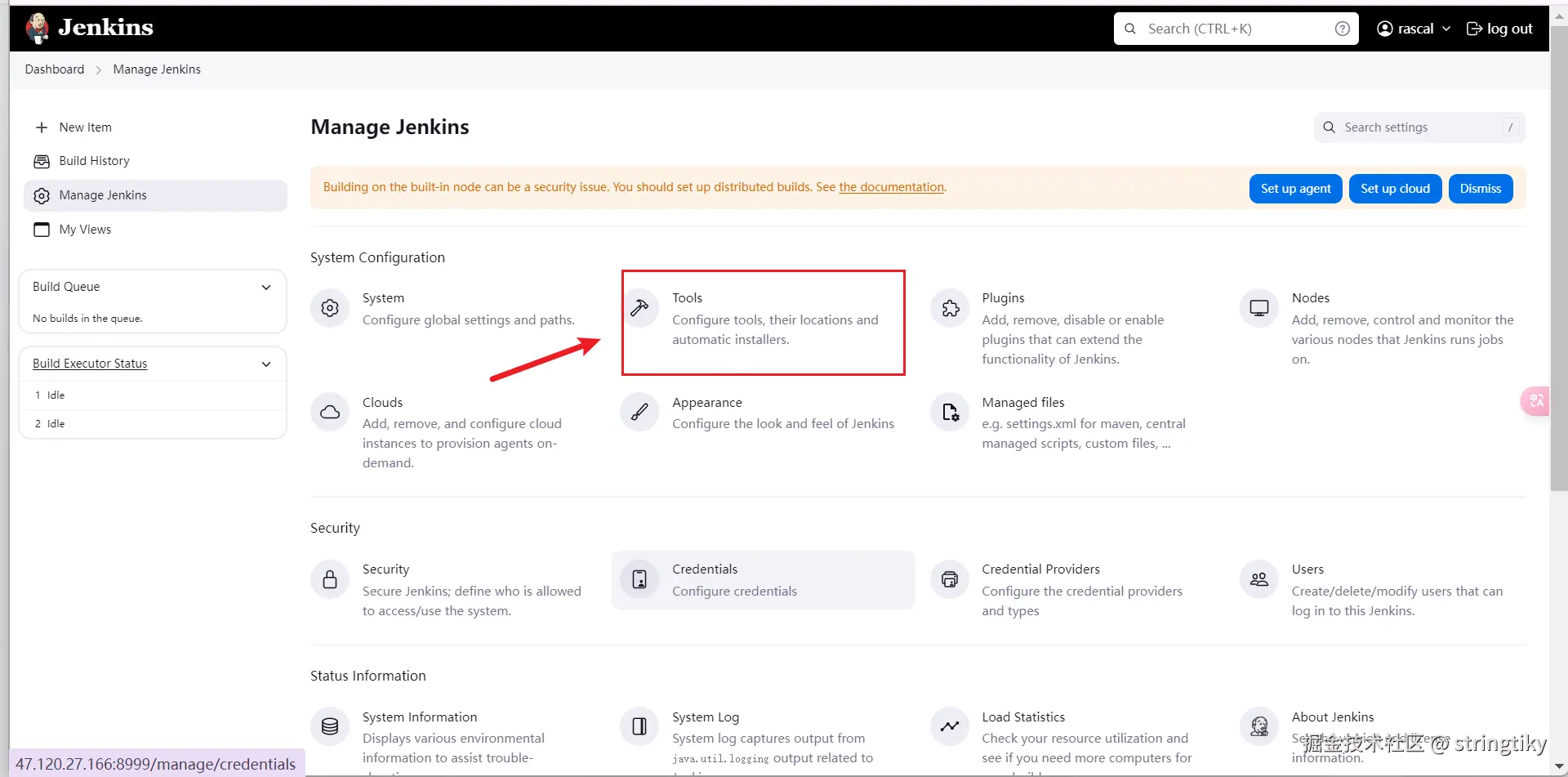
Task: Open the Clouds cloud icon
Action: pyautogui.click(x=330, y=413)
